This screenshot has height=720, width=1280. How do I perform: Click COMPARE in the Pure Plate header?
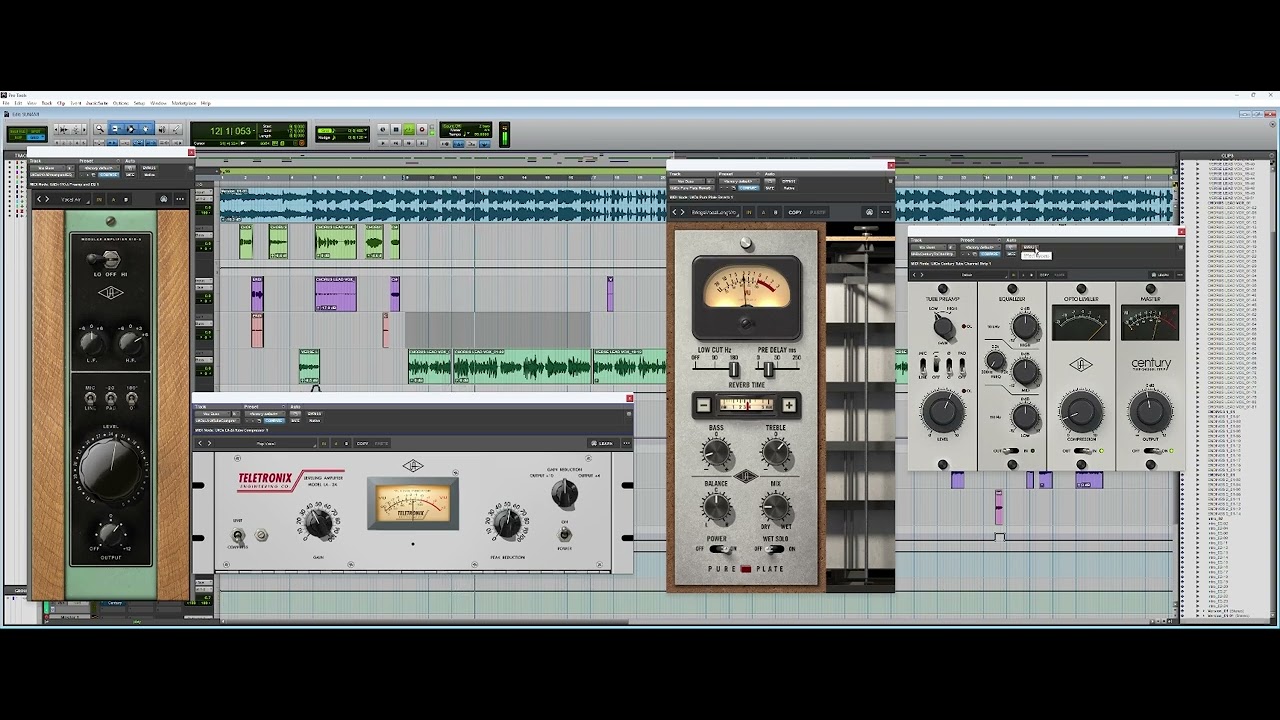tap(749, 188)
